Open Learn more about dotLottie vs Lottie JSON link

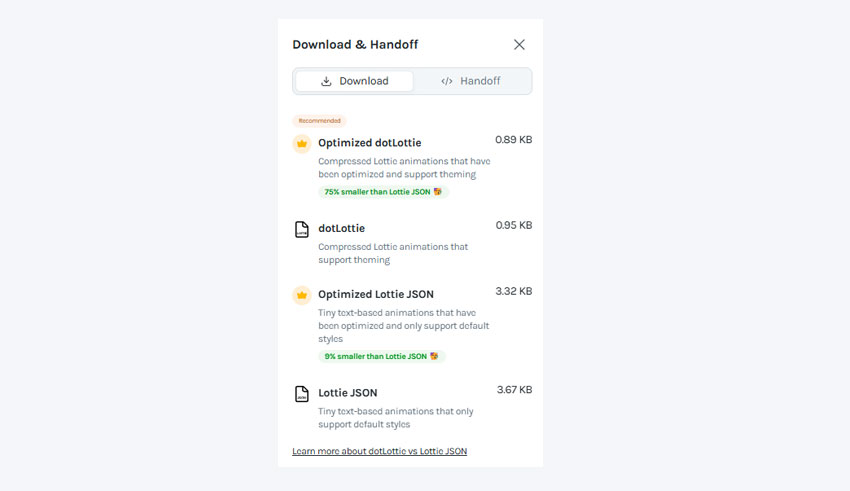[x=379, y=451]
